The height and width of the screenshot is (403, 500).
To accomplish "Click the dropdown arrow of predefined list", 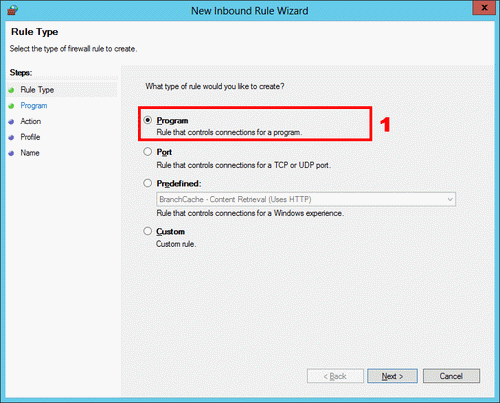I will point(450,199).
